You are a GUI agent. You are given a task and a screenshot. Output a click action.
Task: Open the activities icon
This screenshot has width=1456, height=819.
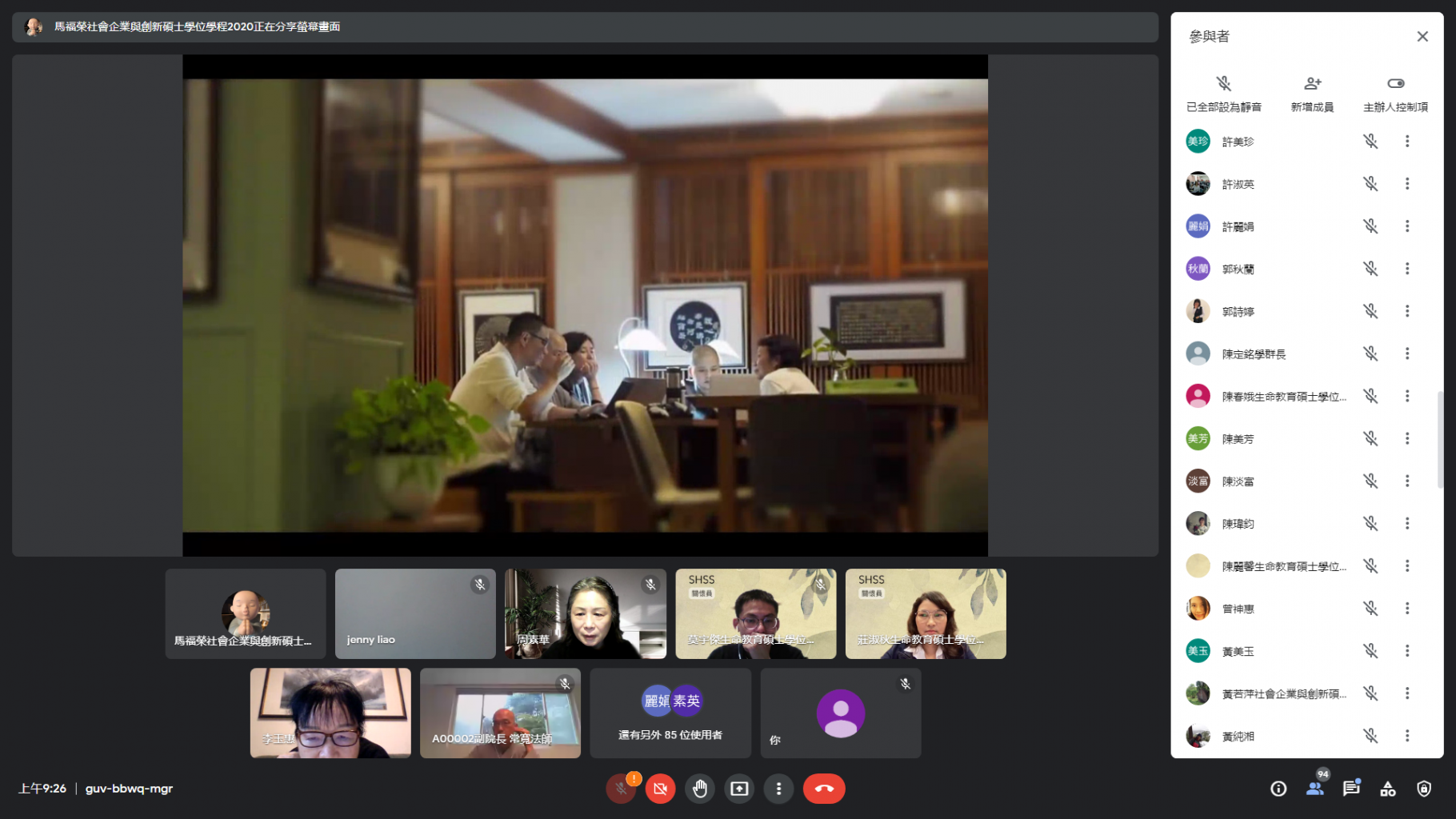[1388, 789]
